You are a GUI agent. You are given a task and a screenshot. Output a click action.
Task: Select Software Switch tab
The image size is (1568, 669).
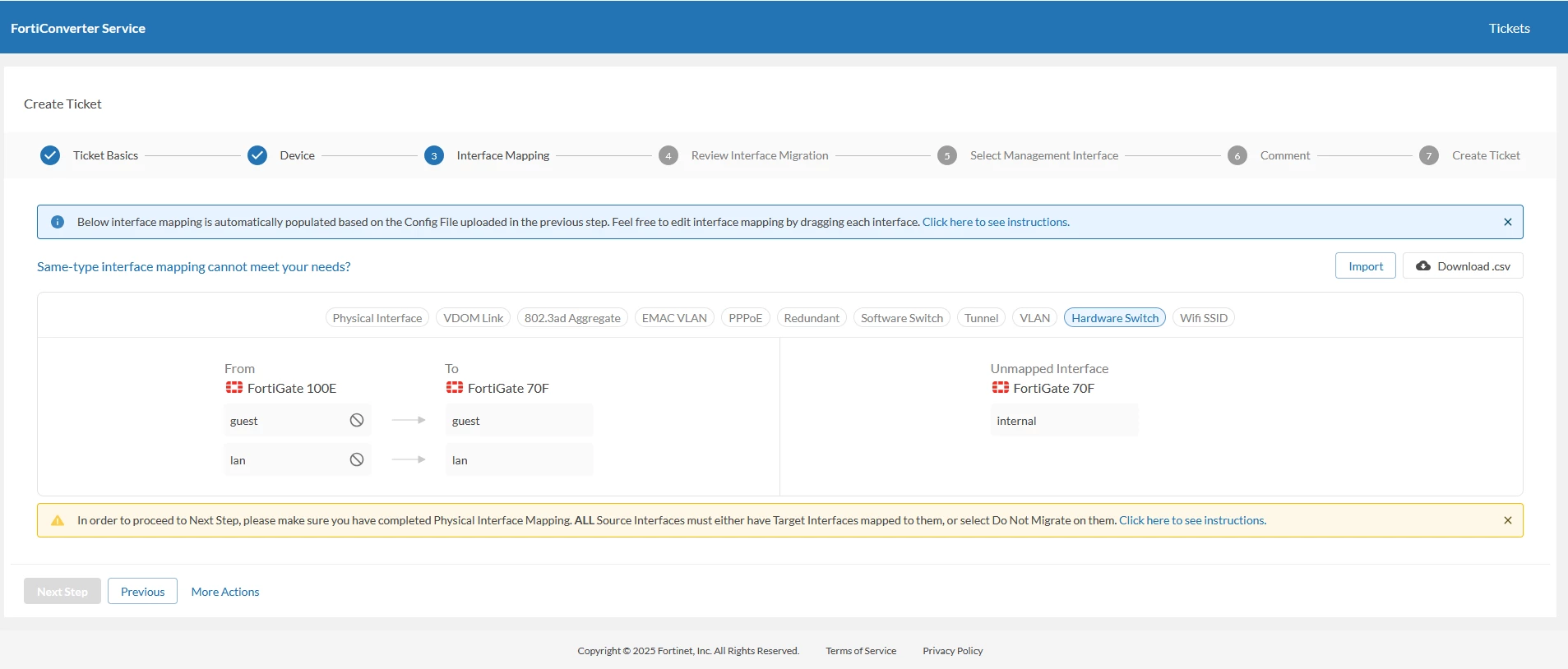(902, 318)
